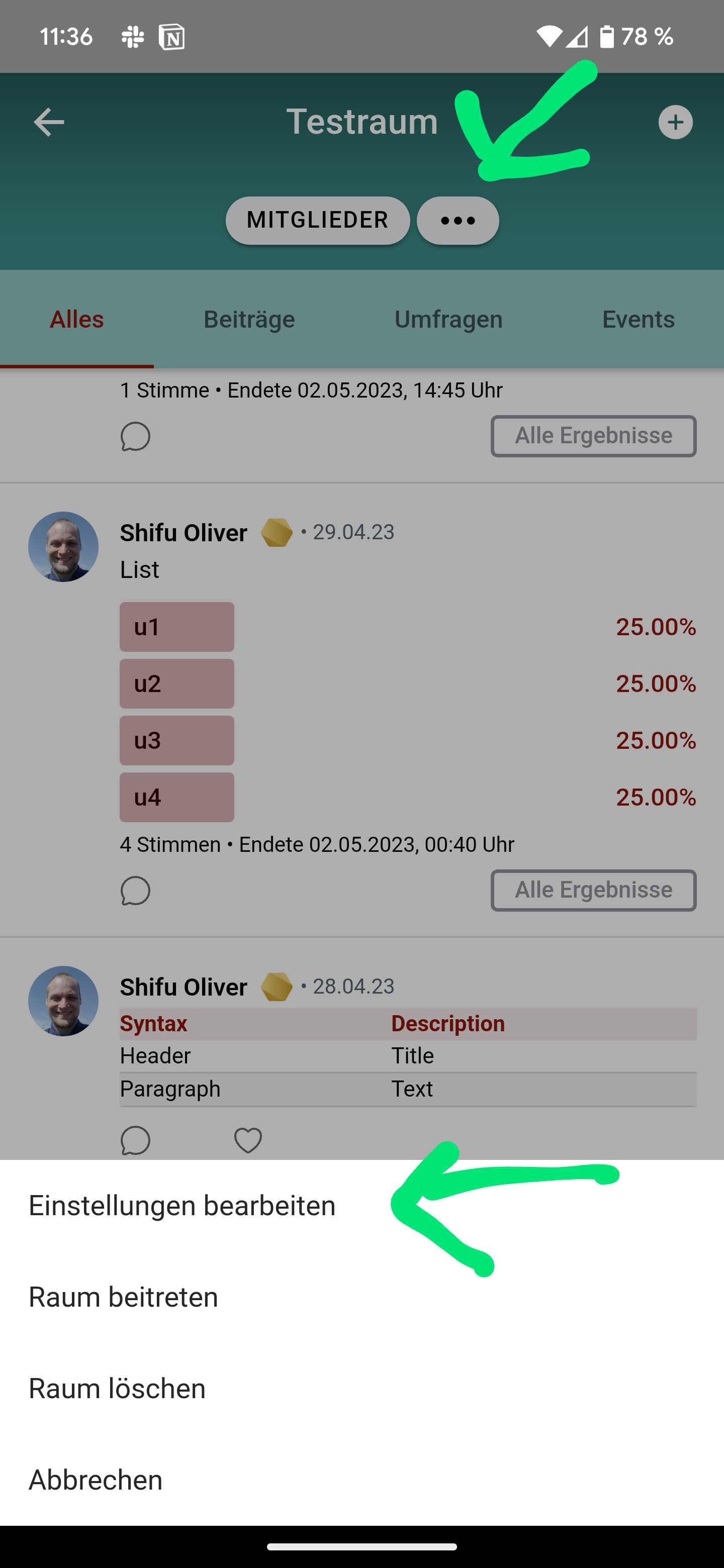
Task: Open the MITGLIEDER members list
Action: pos(317,220)
